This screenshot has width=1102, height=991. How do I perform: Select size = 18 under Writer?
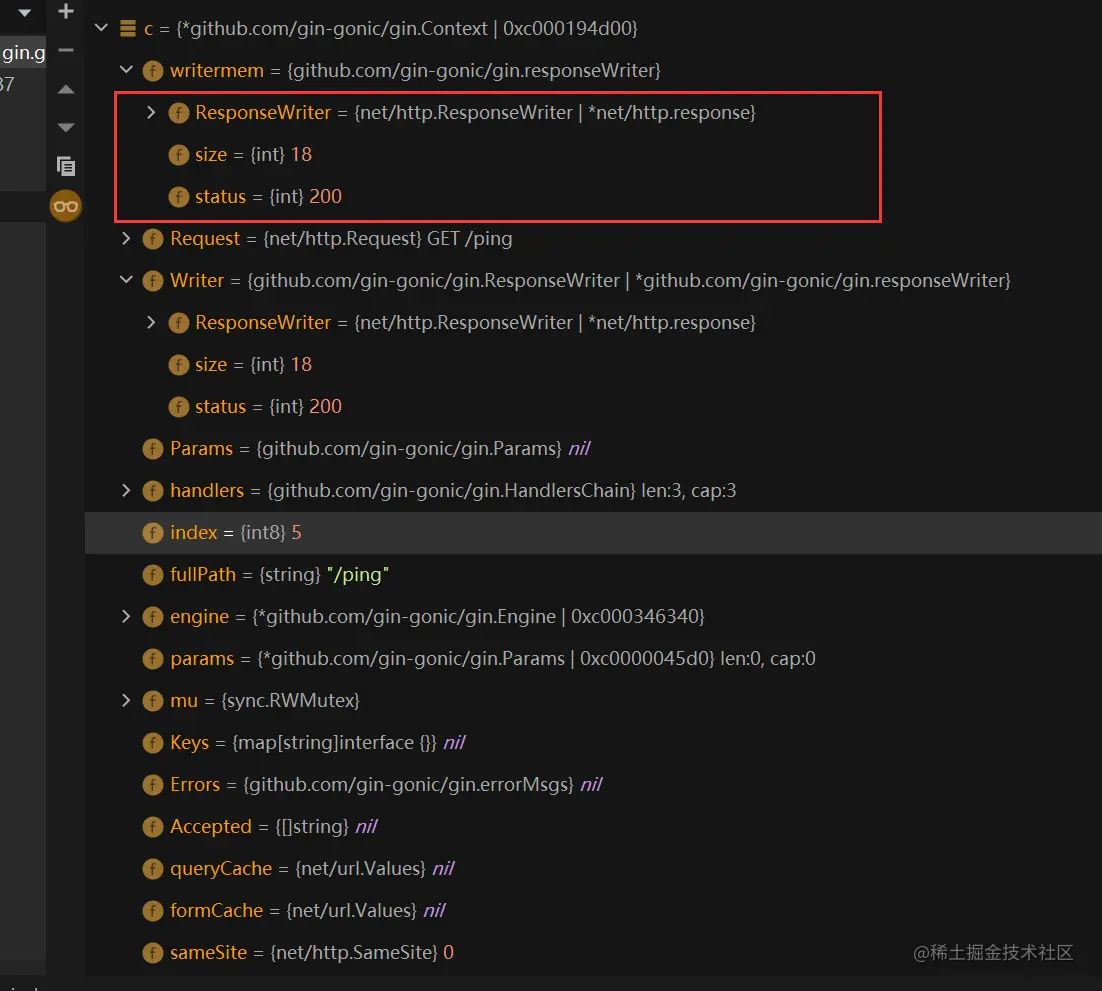point(593,364)
